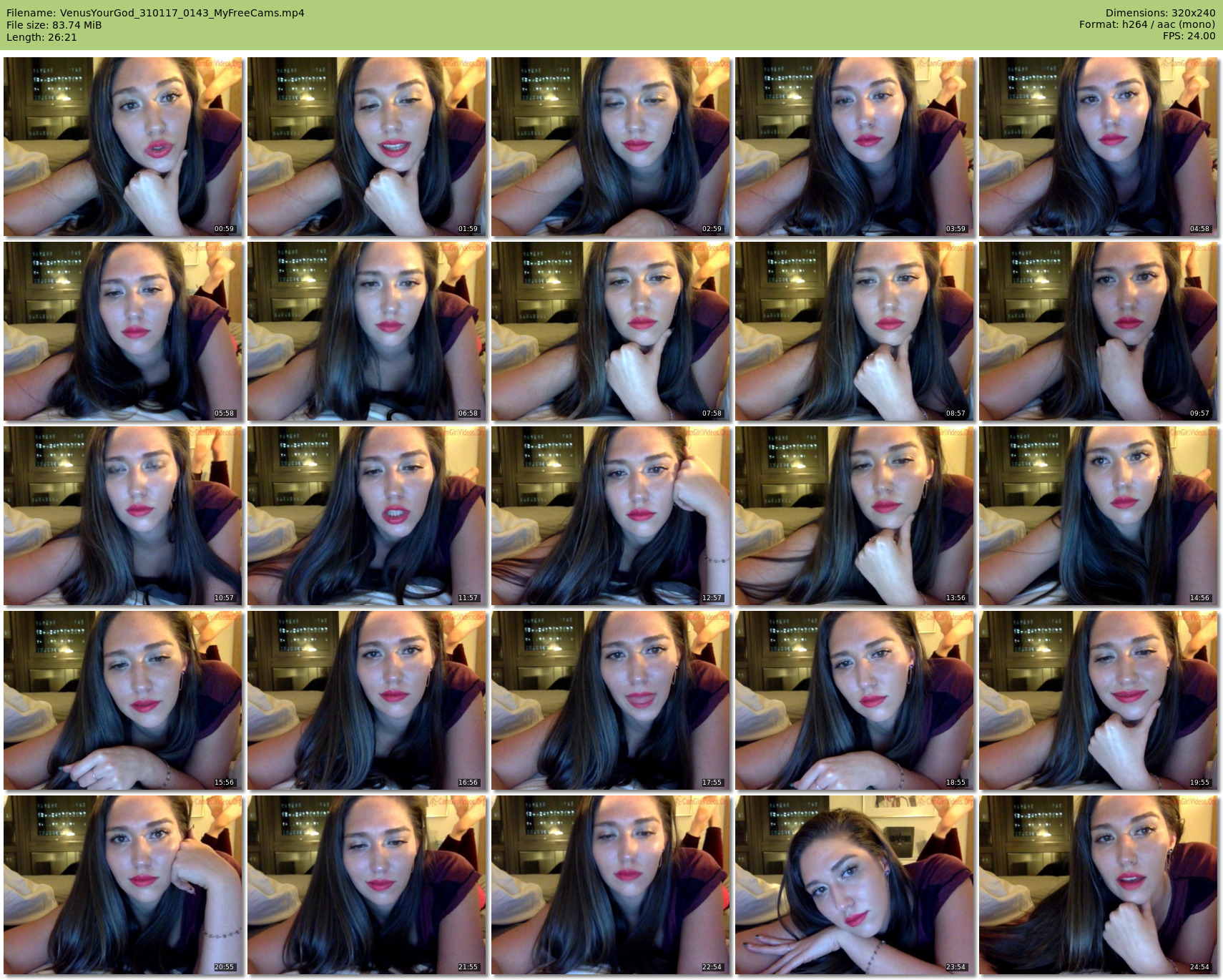Click the thumbnail stamped 22:54

click(611, 885)
